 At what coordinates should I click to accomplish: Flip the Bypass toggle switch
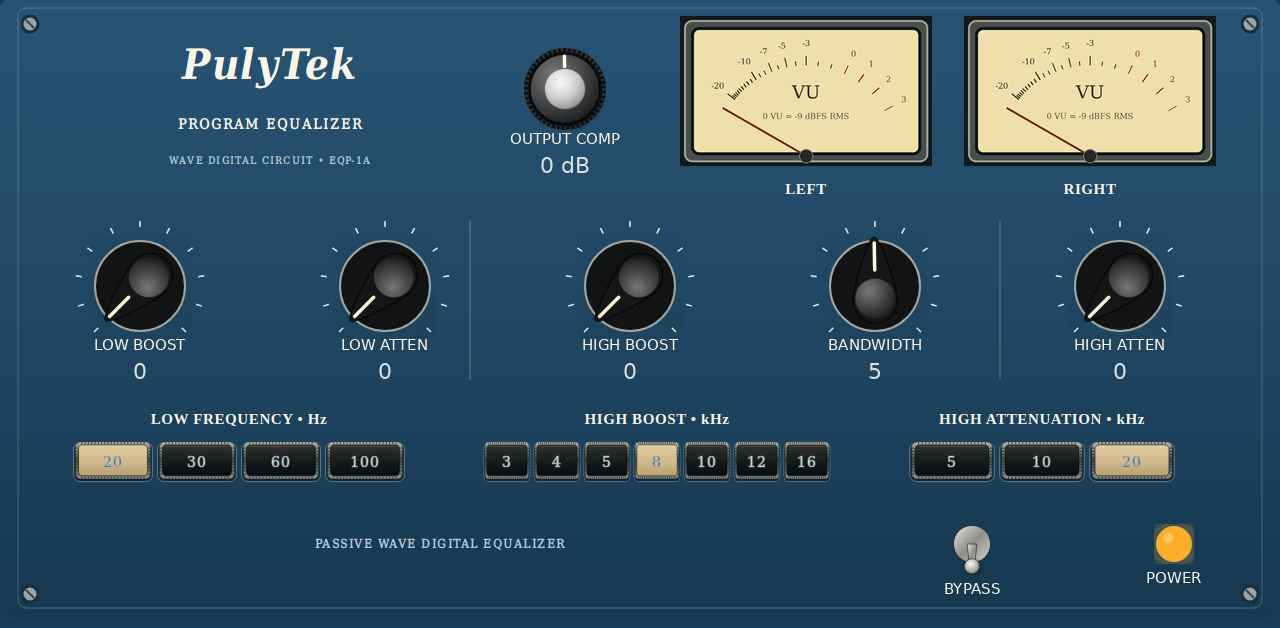coord(972,549)
